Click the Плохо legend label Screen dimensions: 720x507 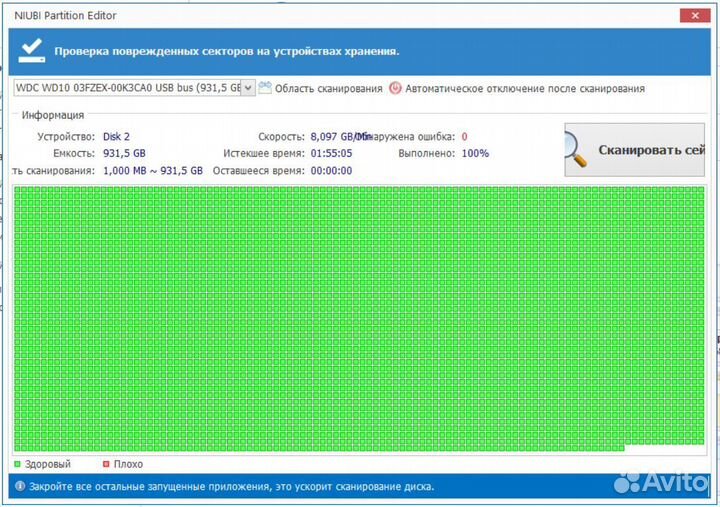[x=128, y=464]
